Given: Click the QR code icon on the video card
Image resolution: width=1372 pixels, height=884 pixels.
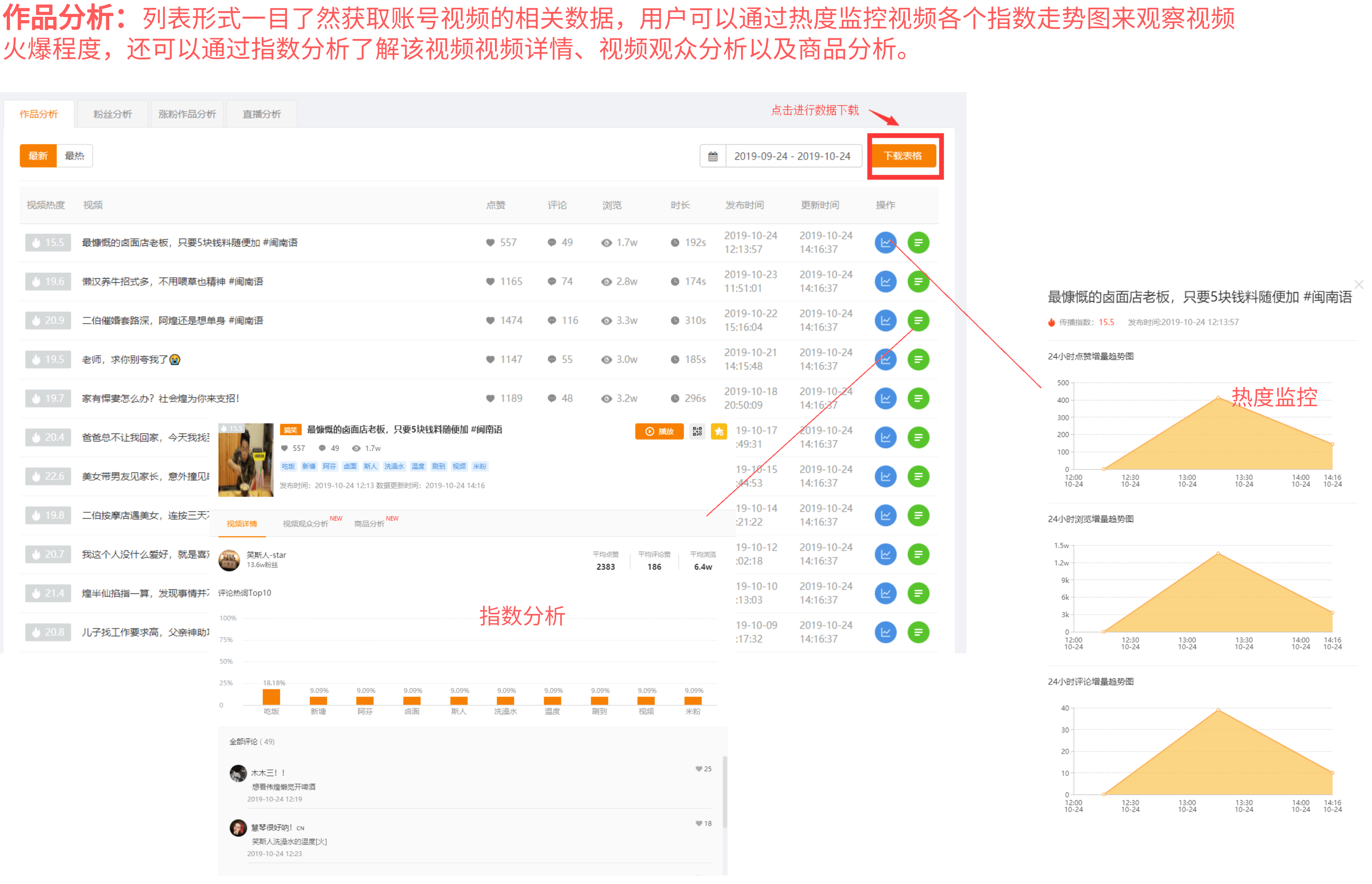Looking at the screenshot, I should pos(698,431).
